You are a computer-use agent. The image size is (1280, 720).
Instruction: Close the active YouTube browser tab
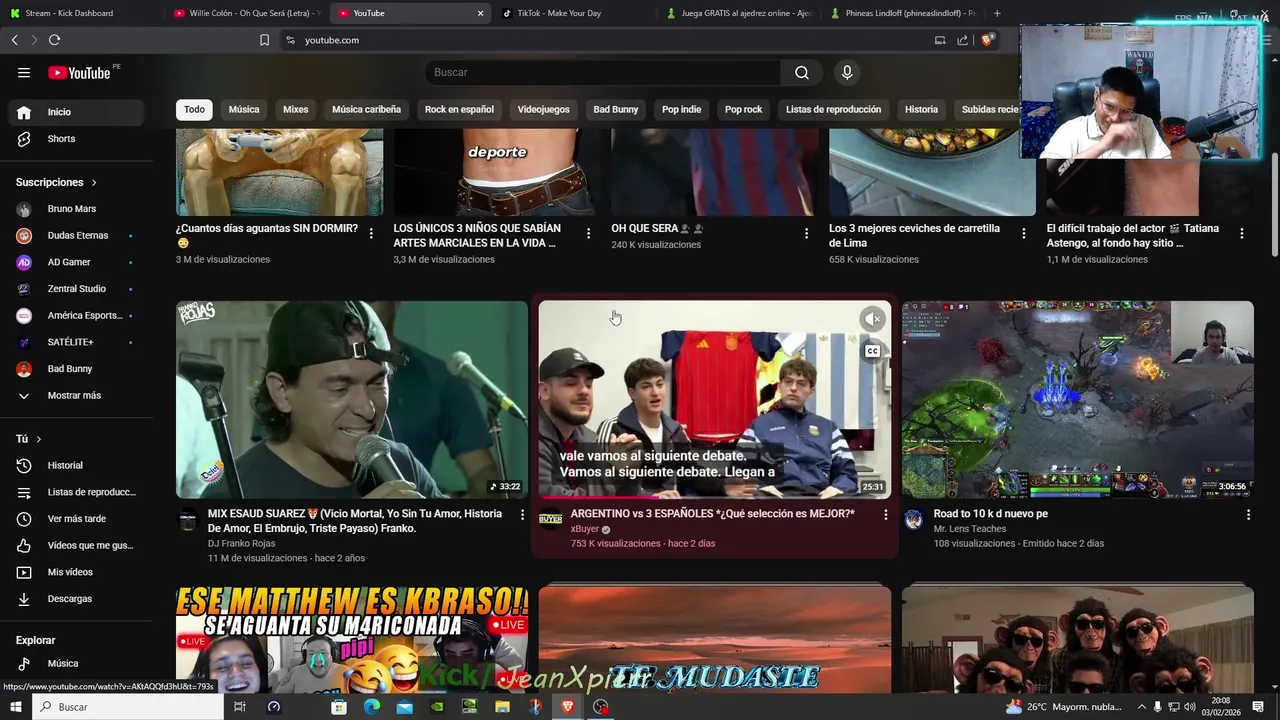click(480, 13)
